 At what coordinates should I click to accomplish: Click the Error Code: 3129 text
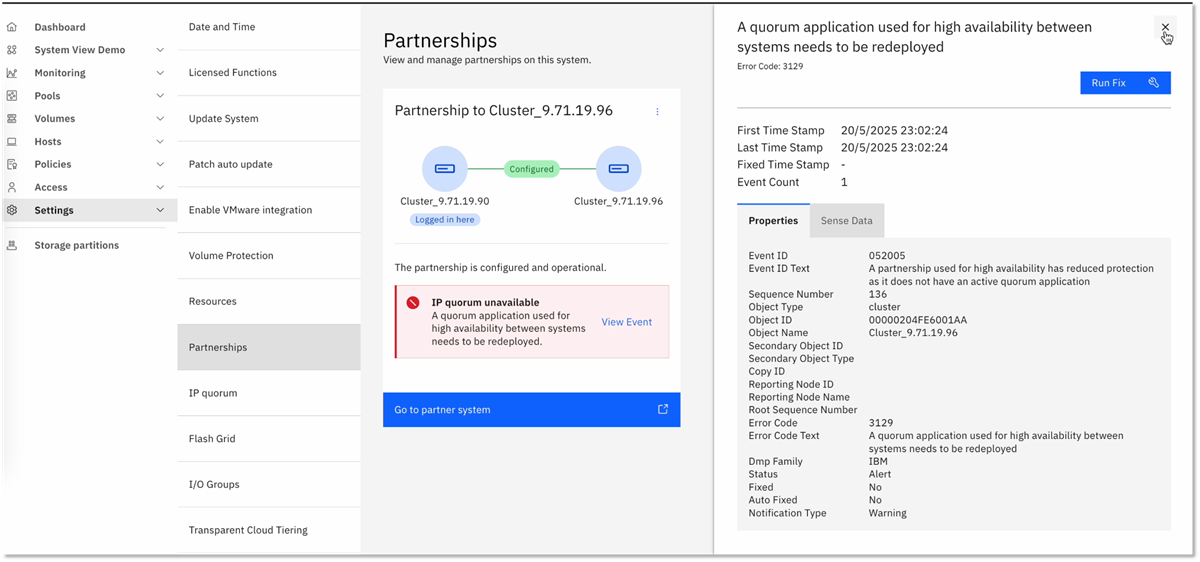click(770, 66)
